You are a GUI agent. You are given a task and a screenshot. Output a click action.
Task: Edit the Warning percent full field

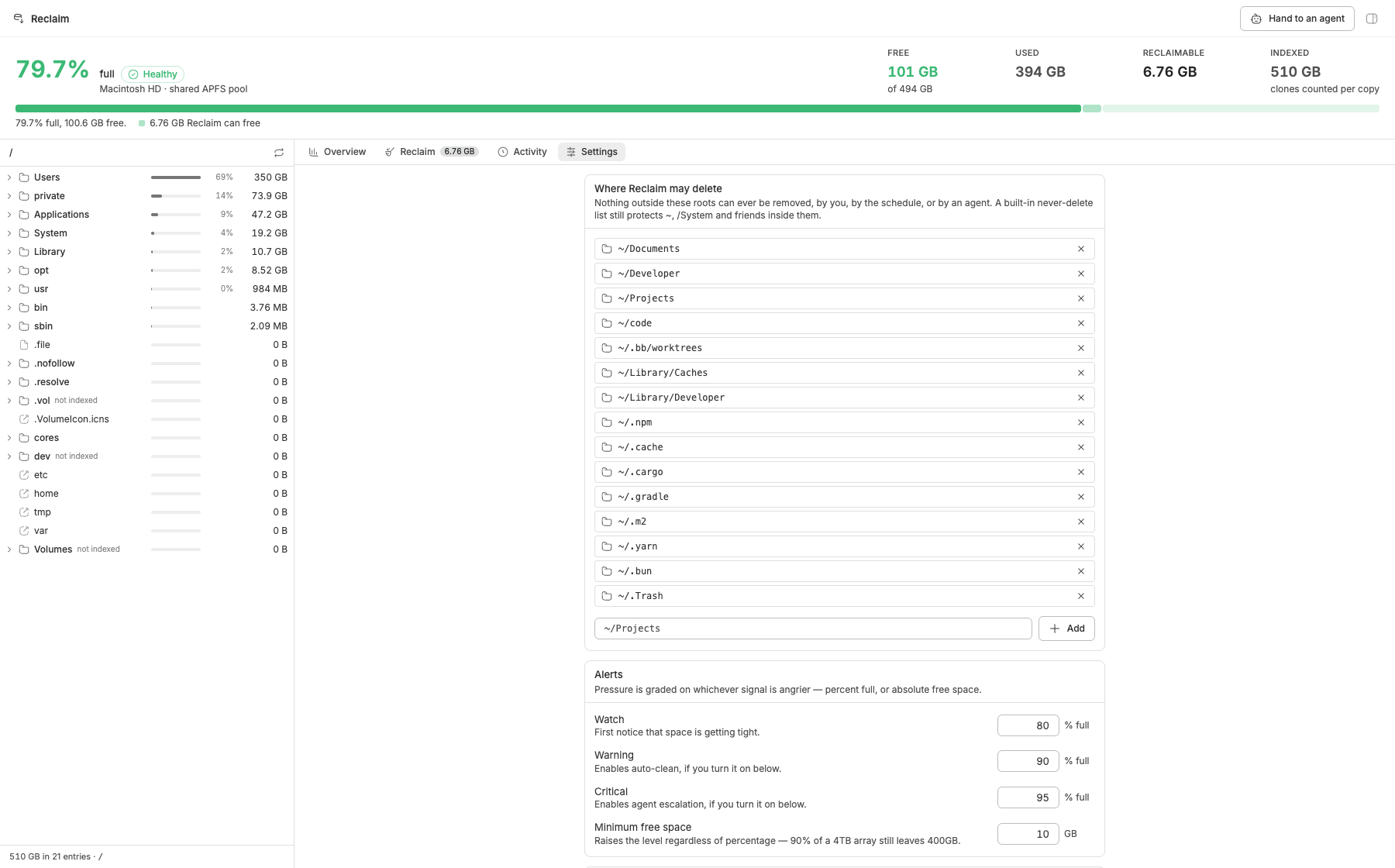tap(1028, 761)
